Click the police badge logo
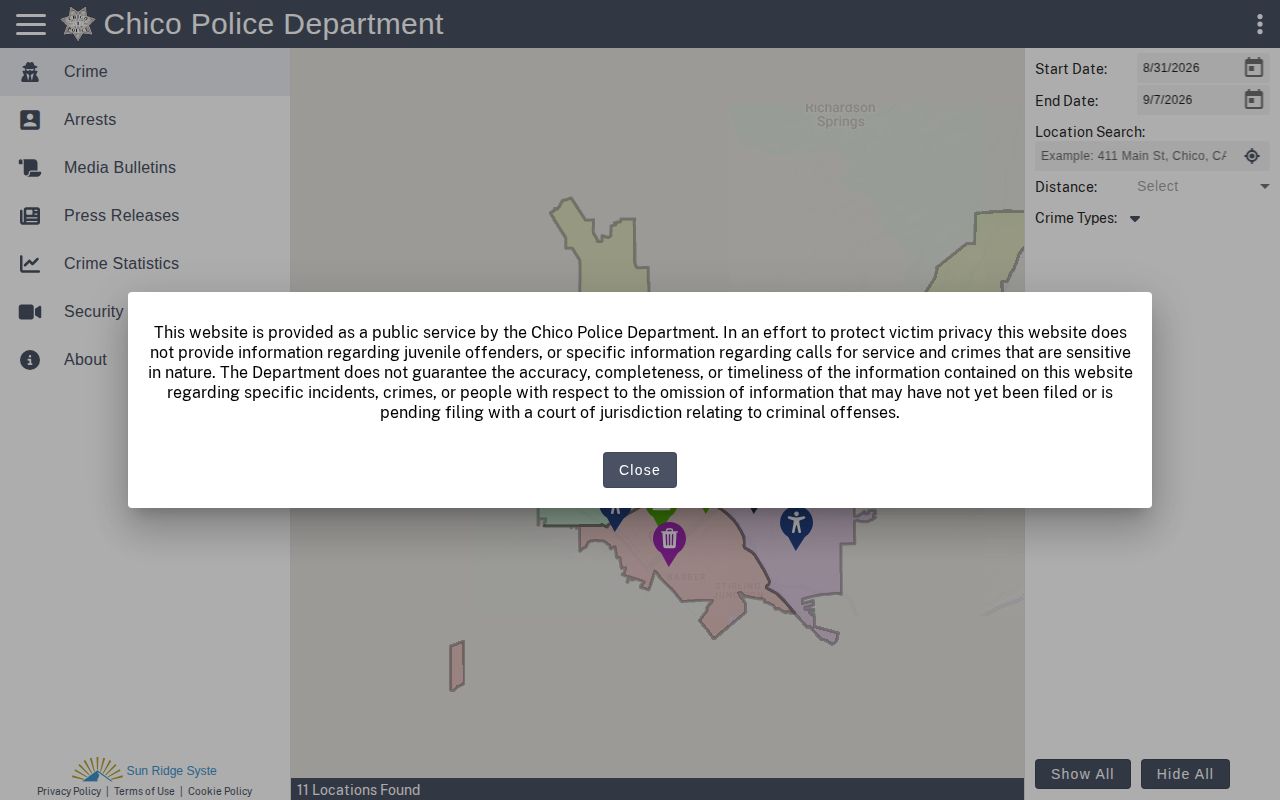Viewport: 1280px width, 800px height. point(78,23)
